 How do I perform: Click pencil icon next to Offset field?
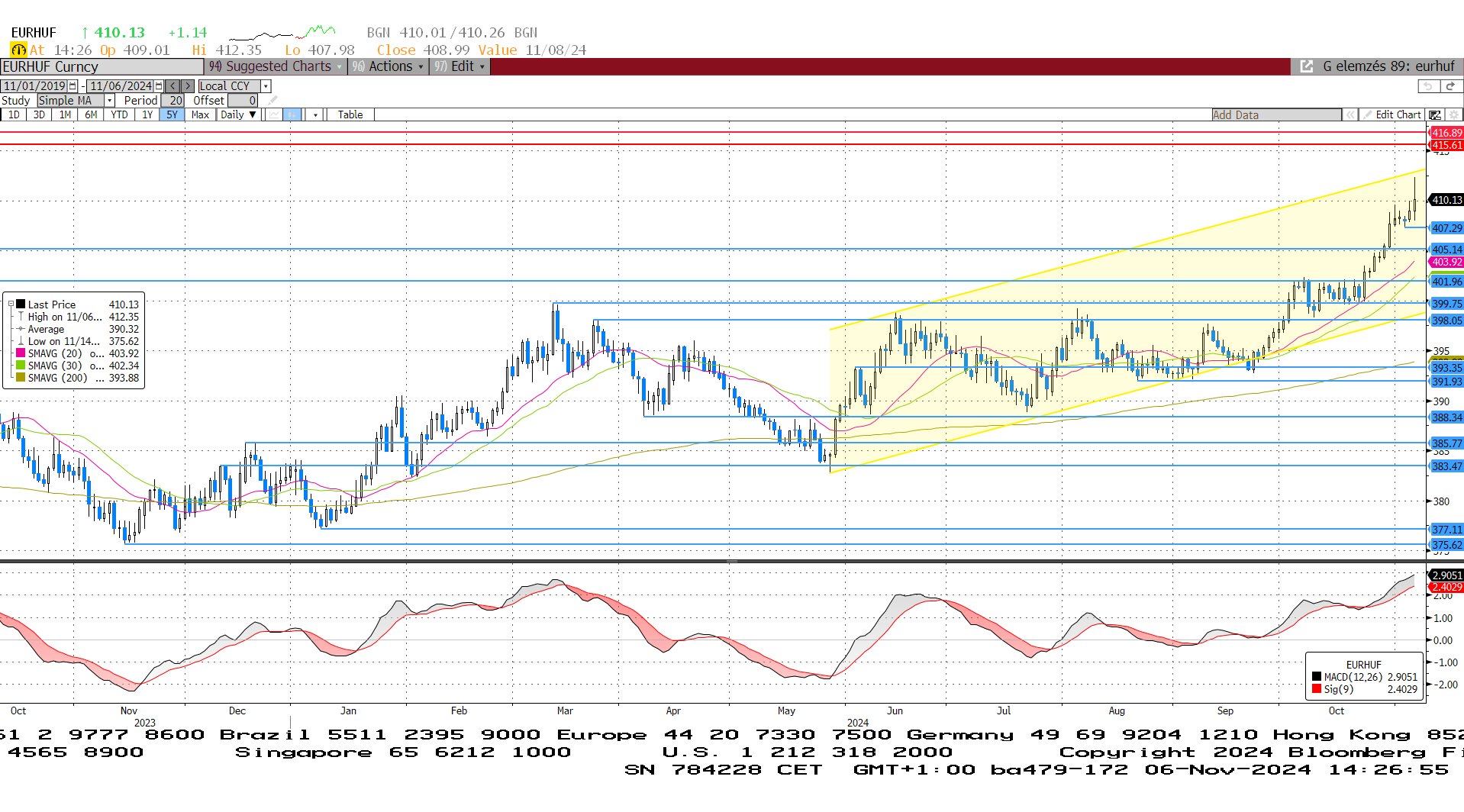pos(272,100)
